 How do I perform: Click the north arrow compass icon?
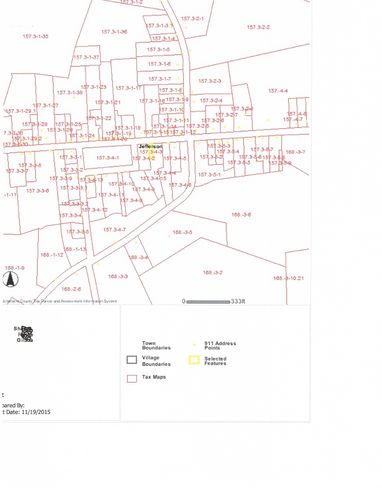tap(11, 279)
